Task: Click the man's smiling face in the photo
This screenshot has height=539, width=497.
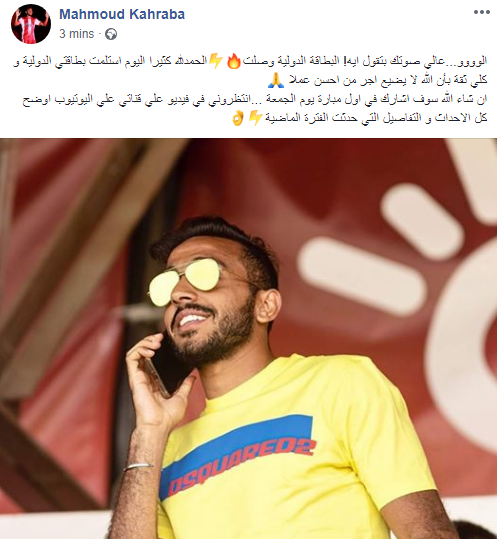Action: [x=210, y=296]
